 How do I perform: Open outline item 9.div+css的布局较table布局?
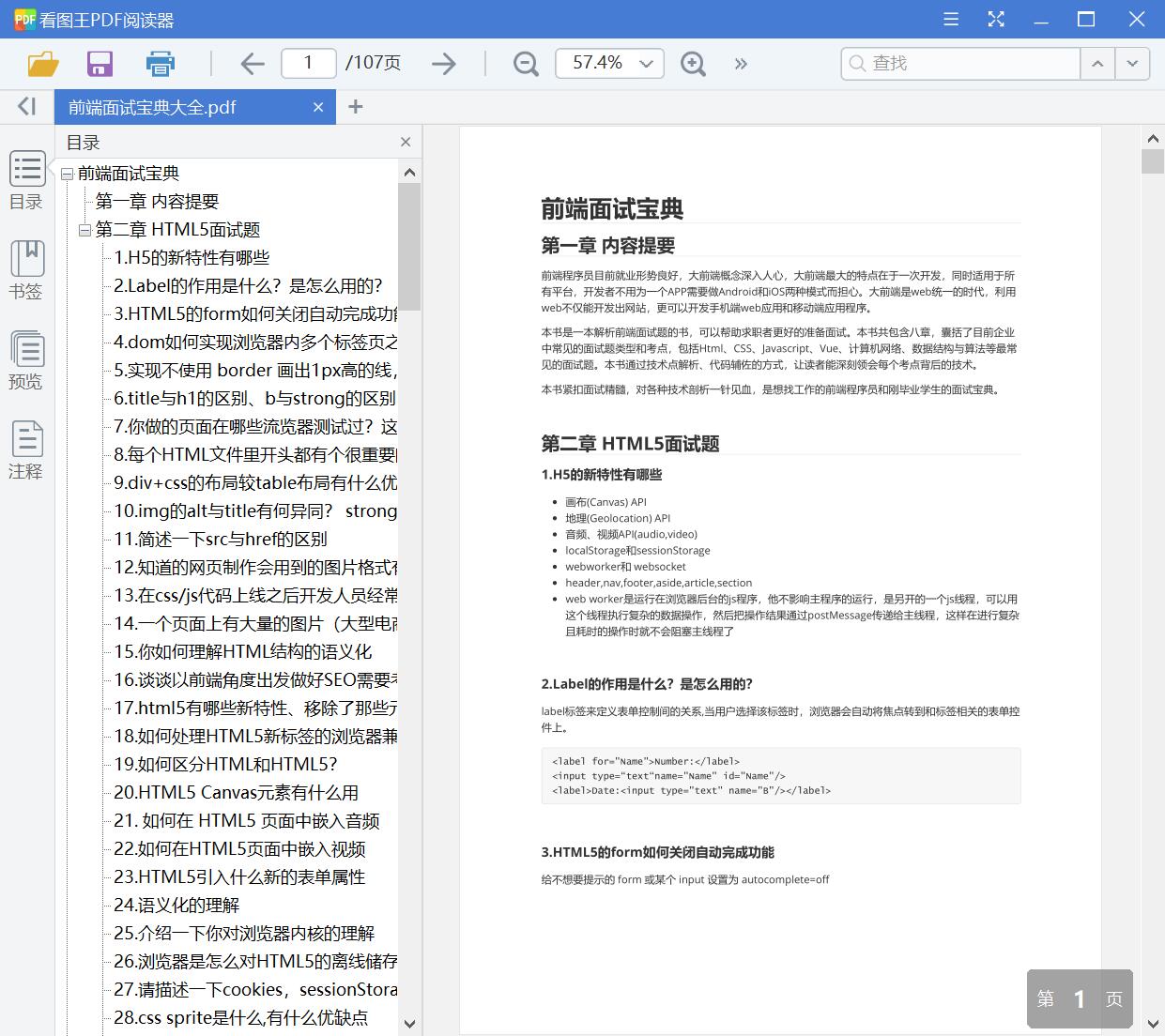(255, 483)
